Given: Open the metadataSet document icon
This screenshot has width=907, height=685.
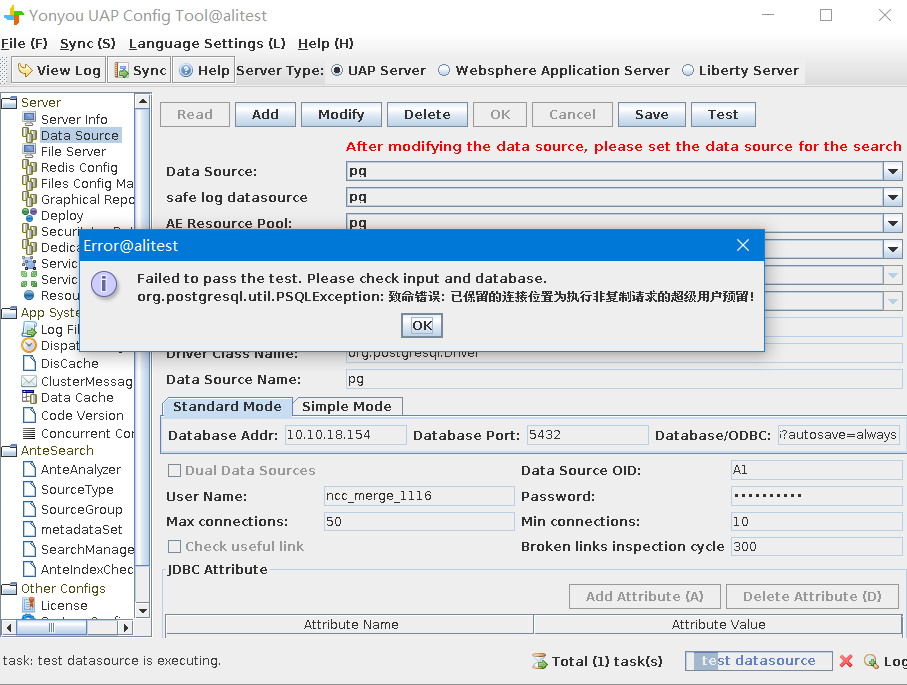Looking at the screenshot, I should (x=29, y=529).
